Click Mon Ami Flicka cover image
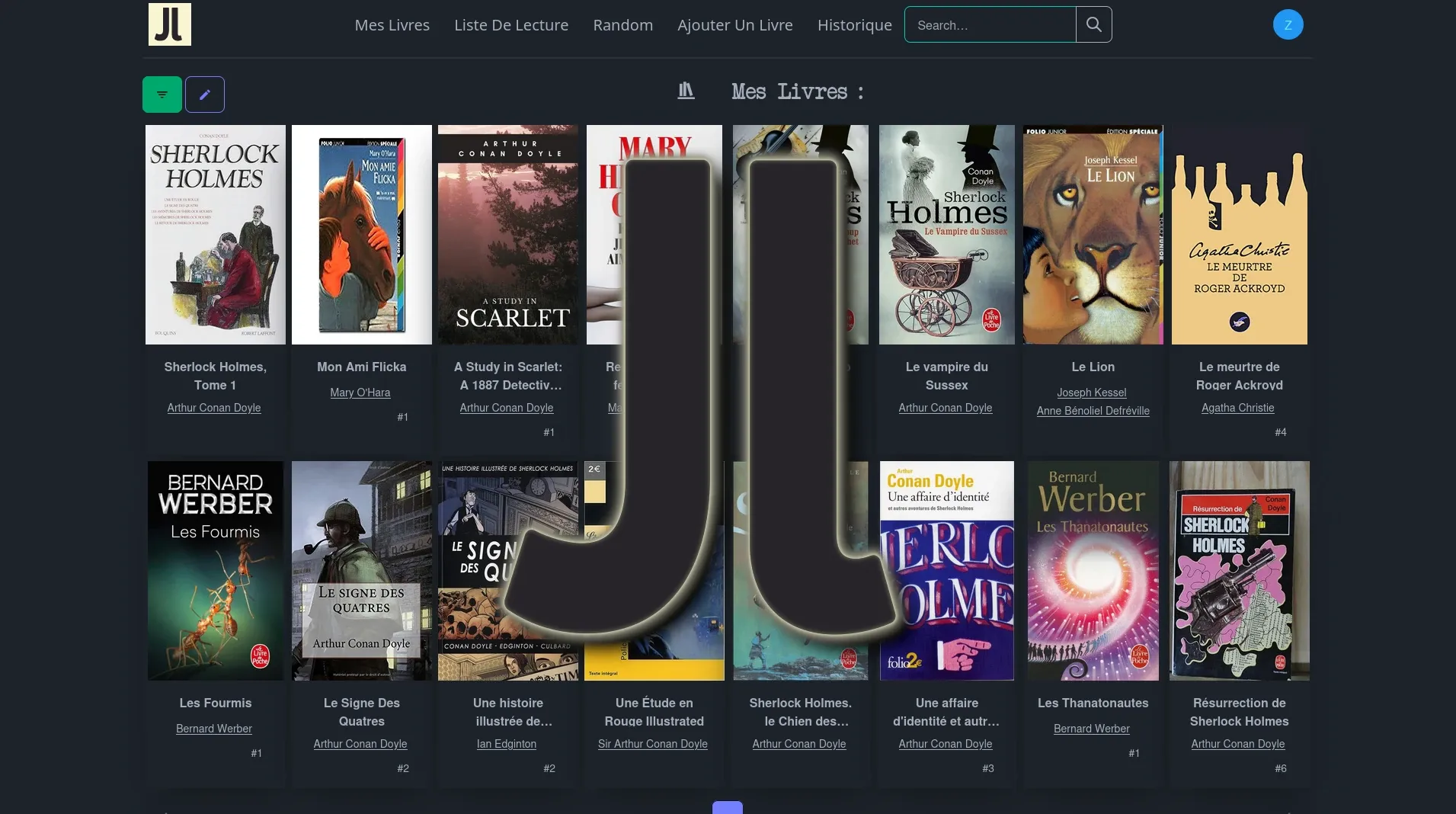Image resolution: width=1456 pixels, height=814 pixels. [361, 235]
